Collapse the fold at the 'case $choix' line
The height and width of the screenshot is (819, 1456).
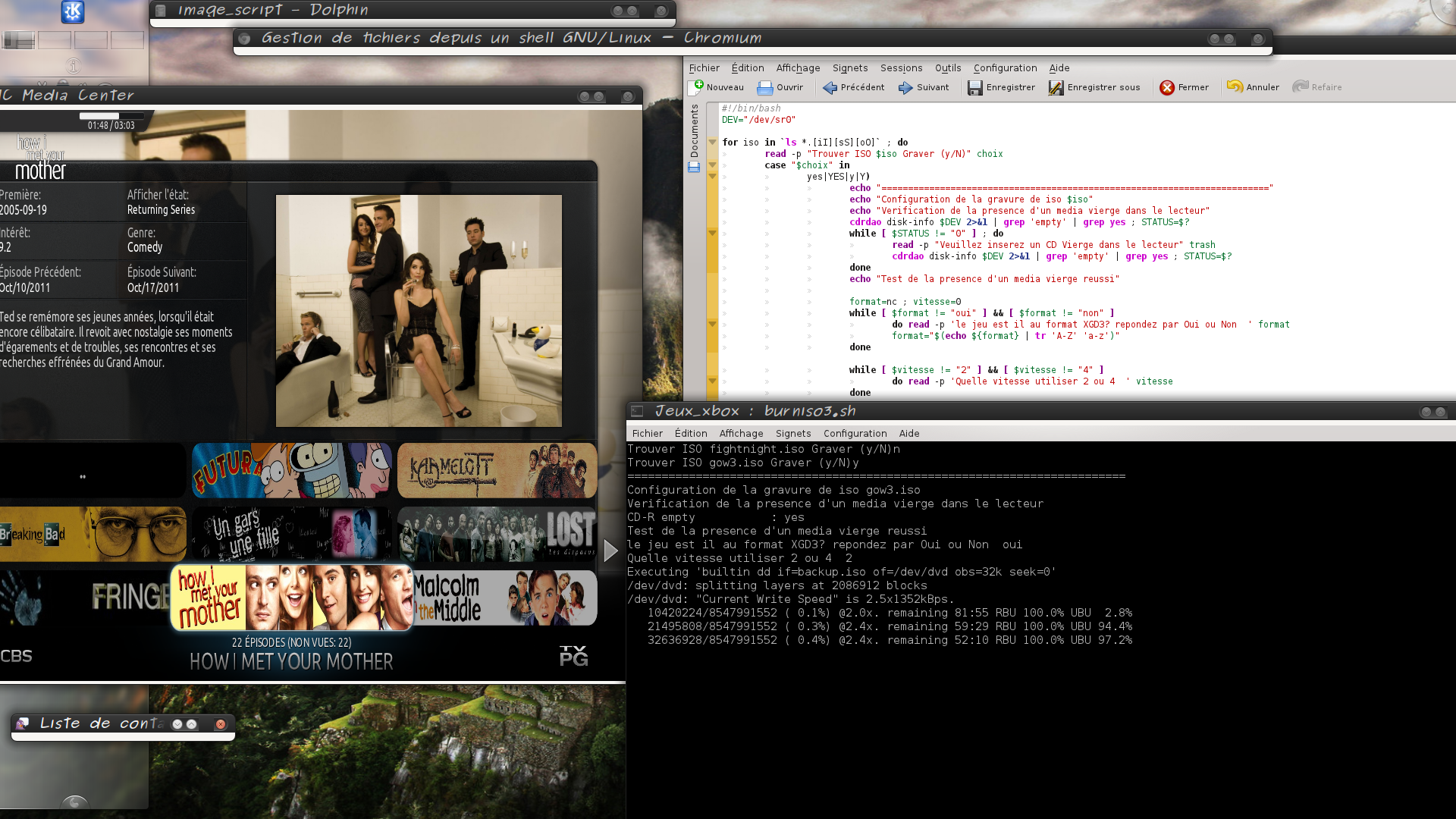(712, 165)
